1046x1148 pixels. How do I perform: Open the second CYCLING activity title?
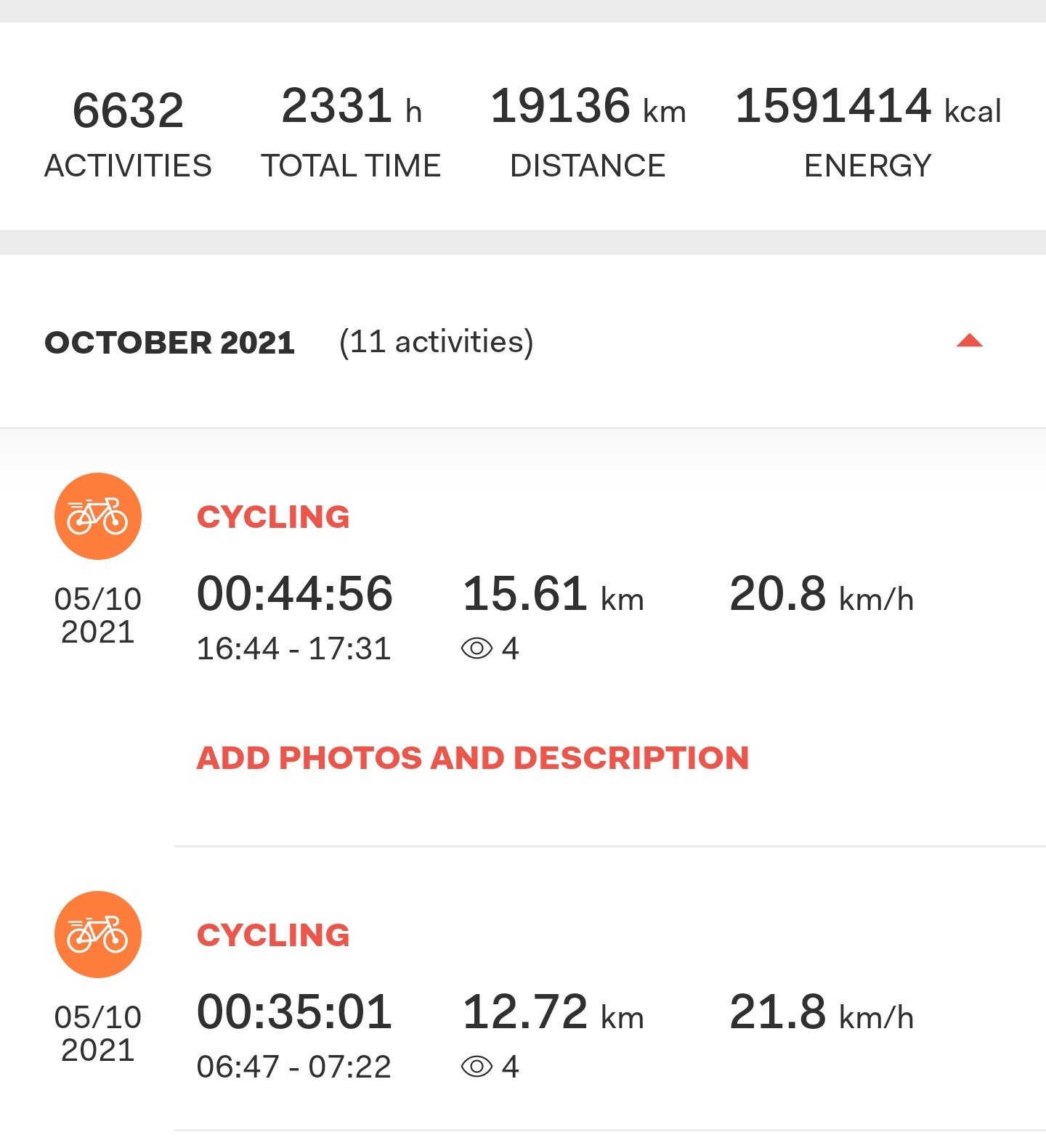click(273, 935)
